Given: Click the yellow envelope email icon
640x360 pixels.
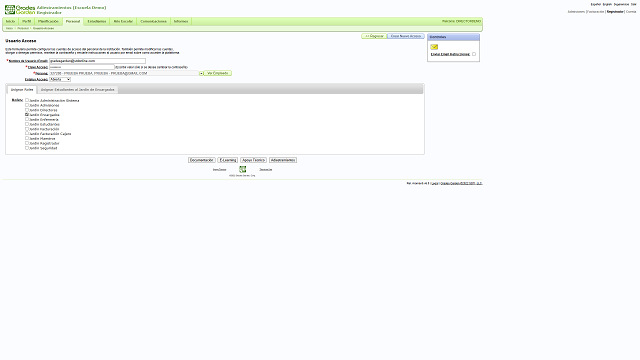Looking at the screenshot, I should click(434, 47).
